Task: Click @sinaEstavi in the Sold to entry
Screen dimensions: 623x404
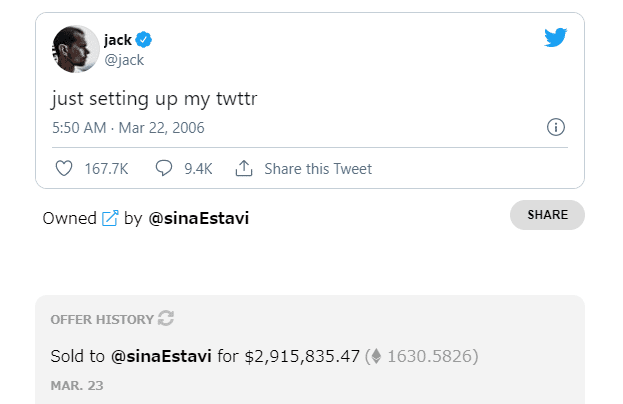Action: pyautogui.click(x=161, y=355)
